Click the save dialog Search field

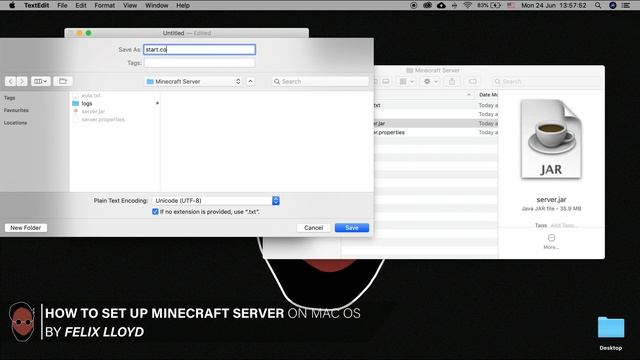point(321,81)
